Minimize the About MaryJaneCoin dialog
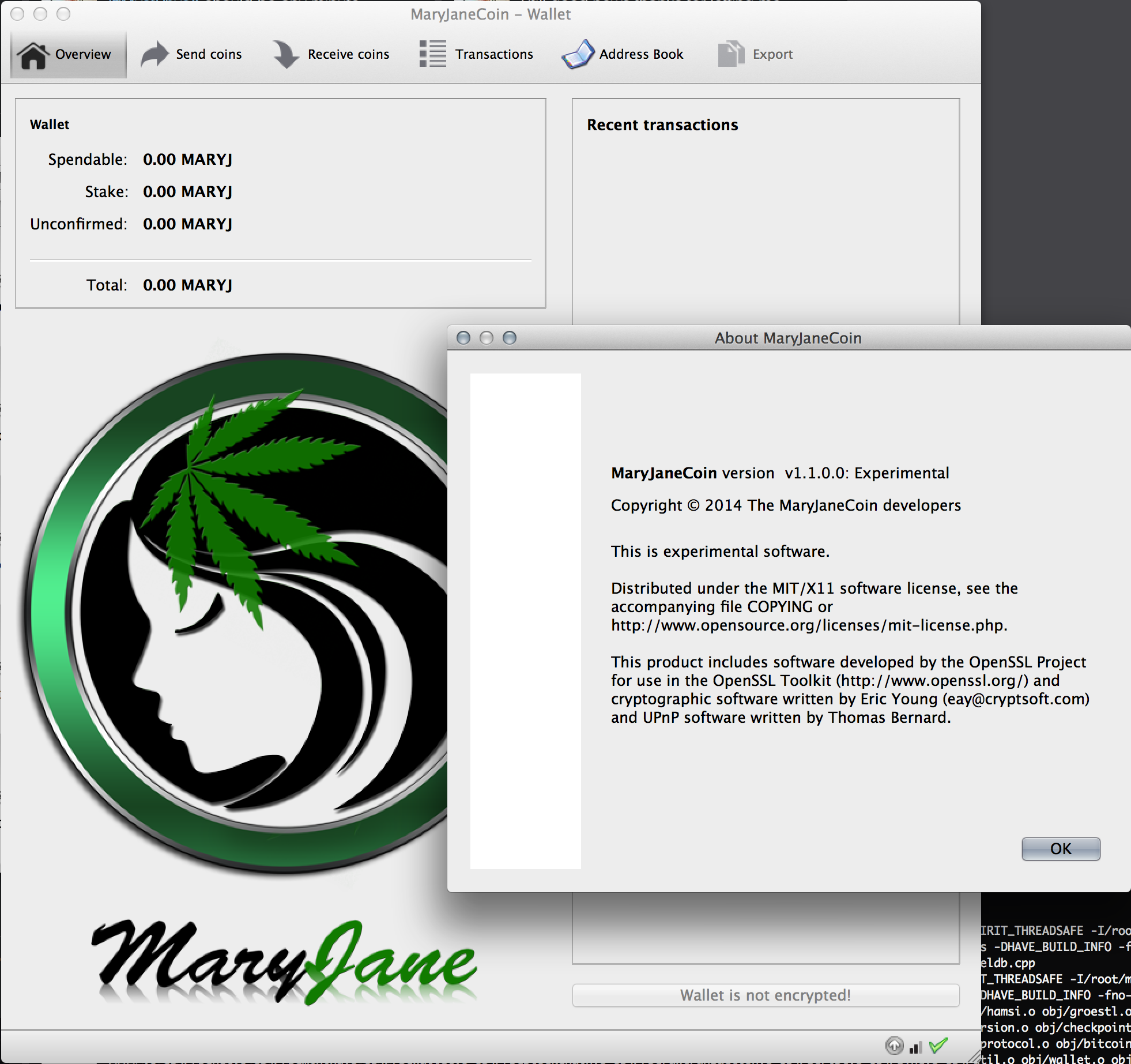The height and width of the screenshot is (1064, 1131). 487,338
